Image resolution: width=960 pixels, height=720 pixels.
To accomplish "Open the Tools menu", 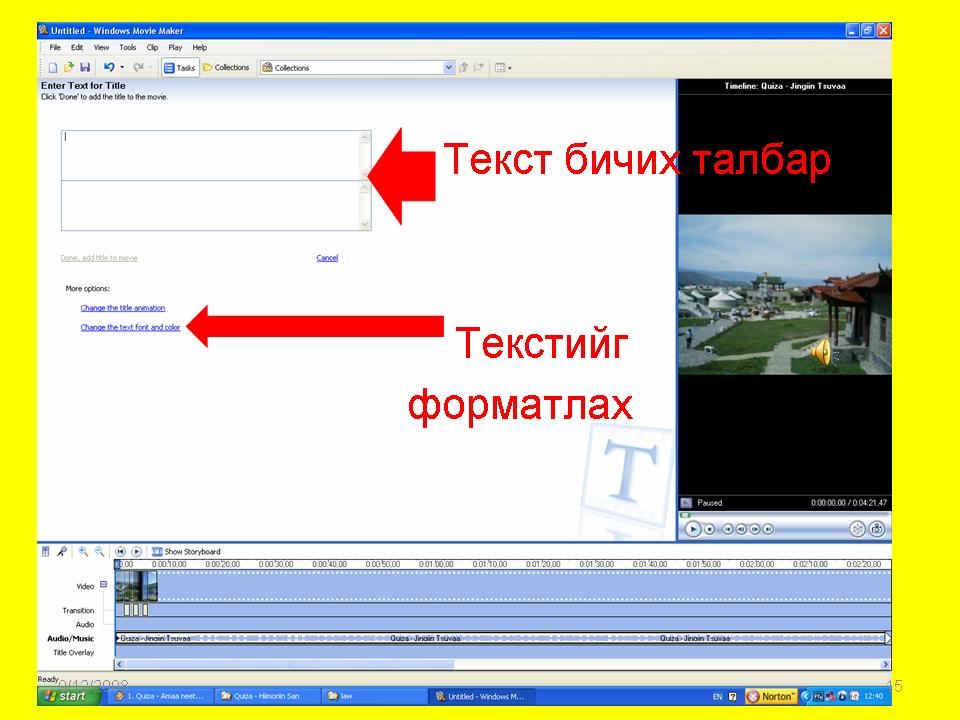I will [128, 47].
